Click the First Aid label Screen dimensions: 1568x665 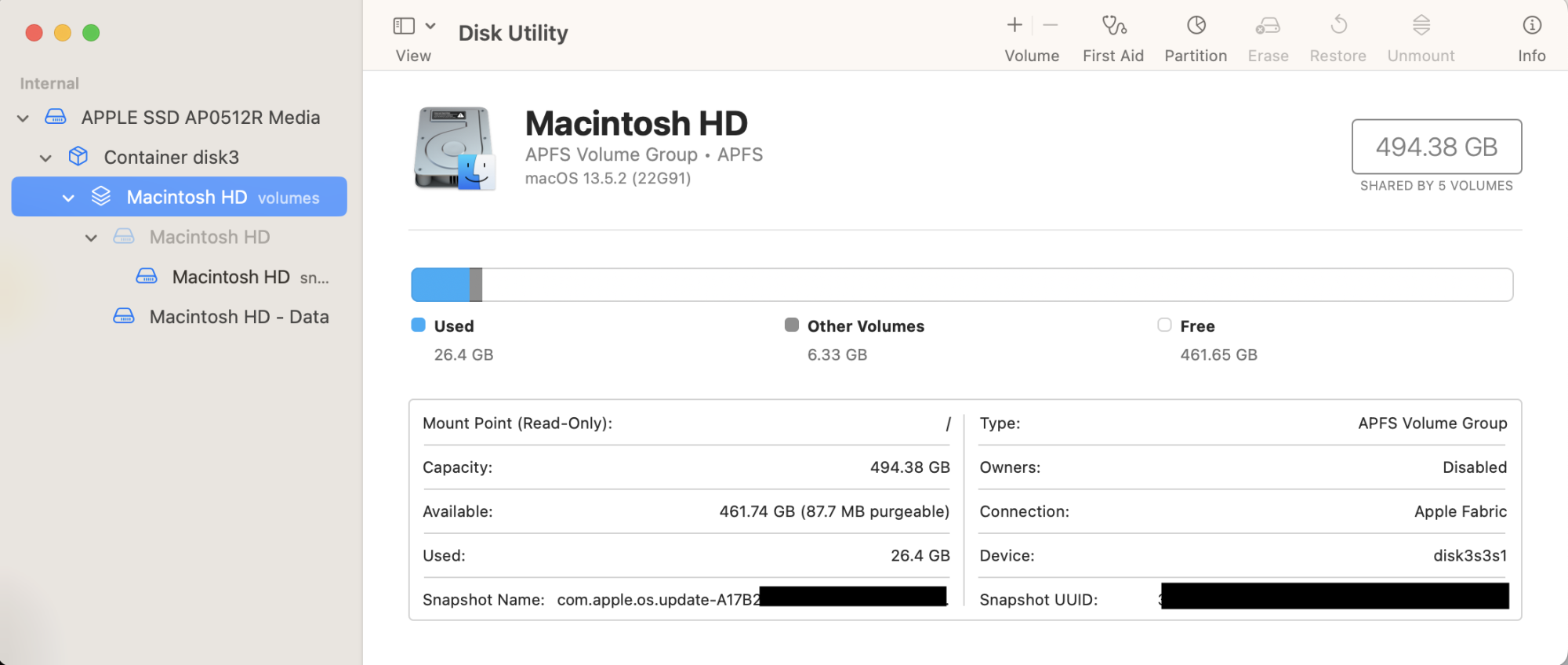(x=1113, y=56)
